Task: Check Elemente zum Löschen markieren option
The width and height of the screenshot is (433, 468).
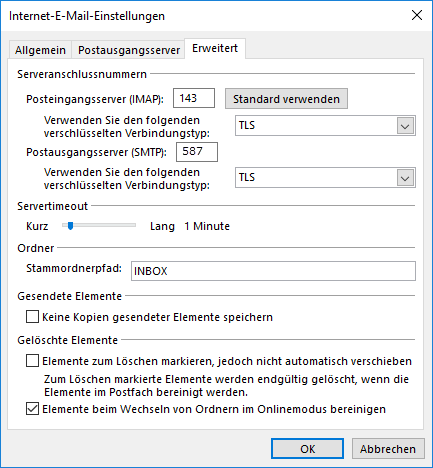Action: 32,361
